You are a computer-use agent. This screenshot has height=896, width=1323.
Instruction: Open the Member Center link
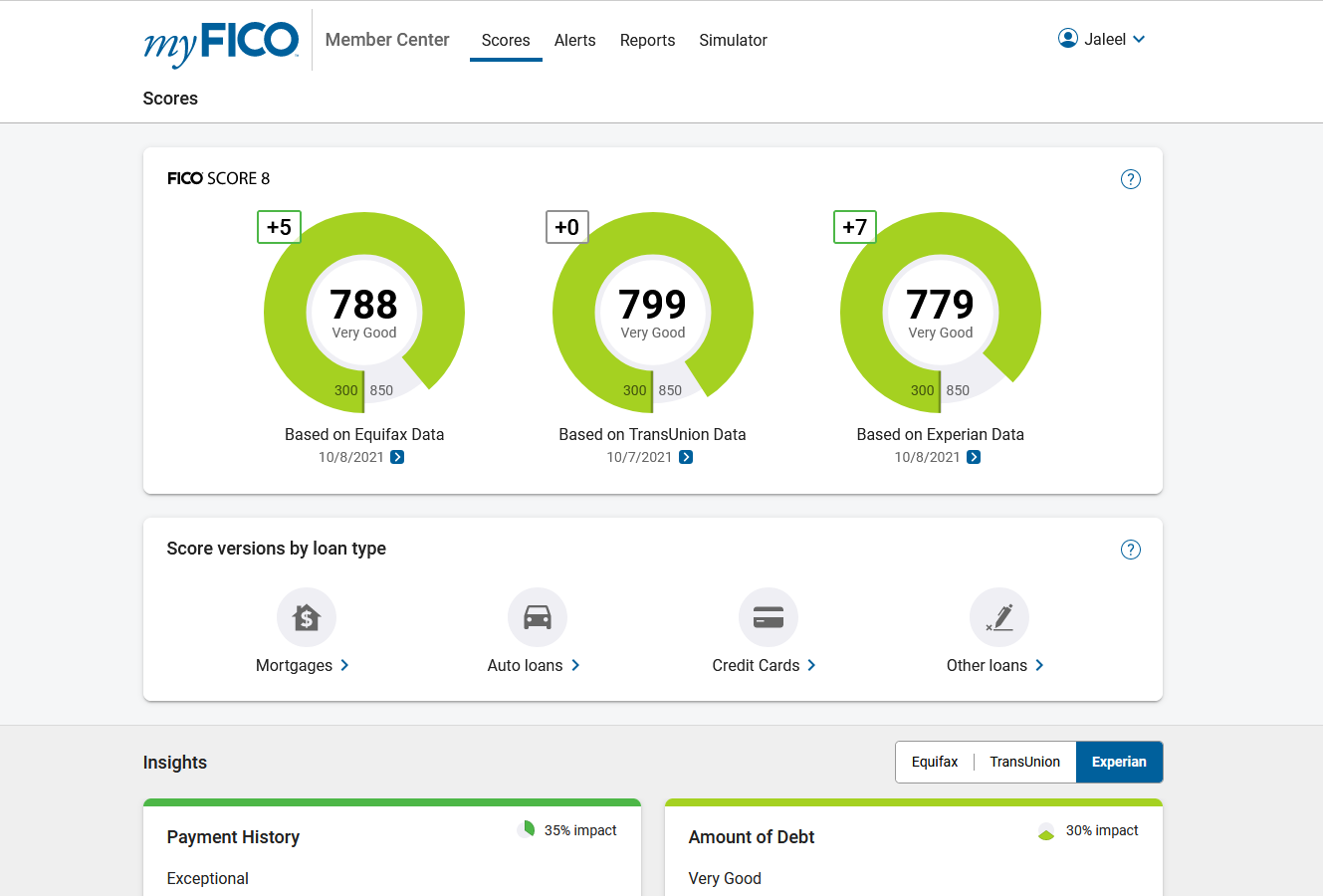(x=387, y=40)
